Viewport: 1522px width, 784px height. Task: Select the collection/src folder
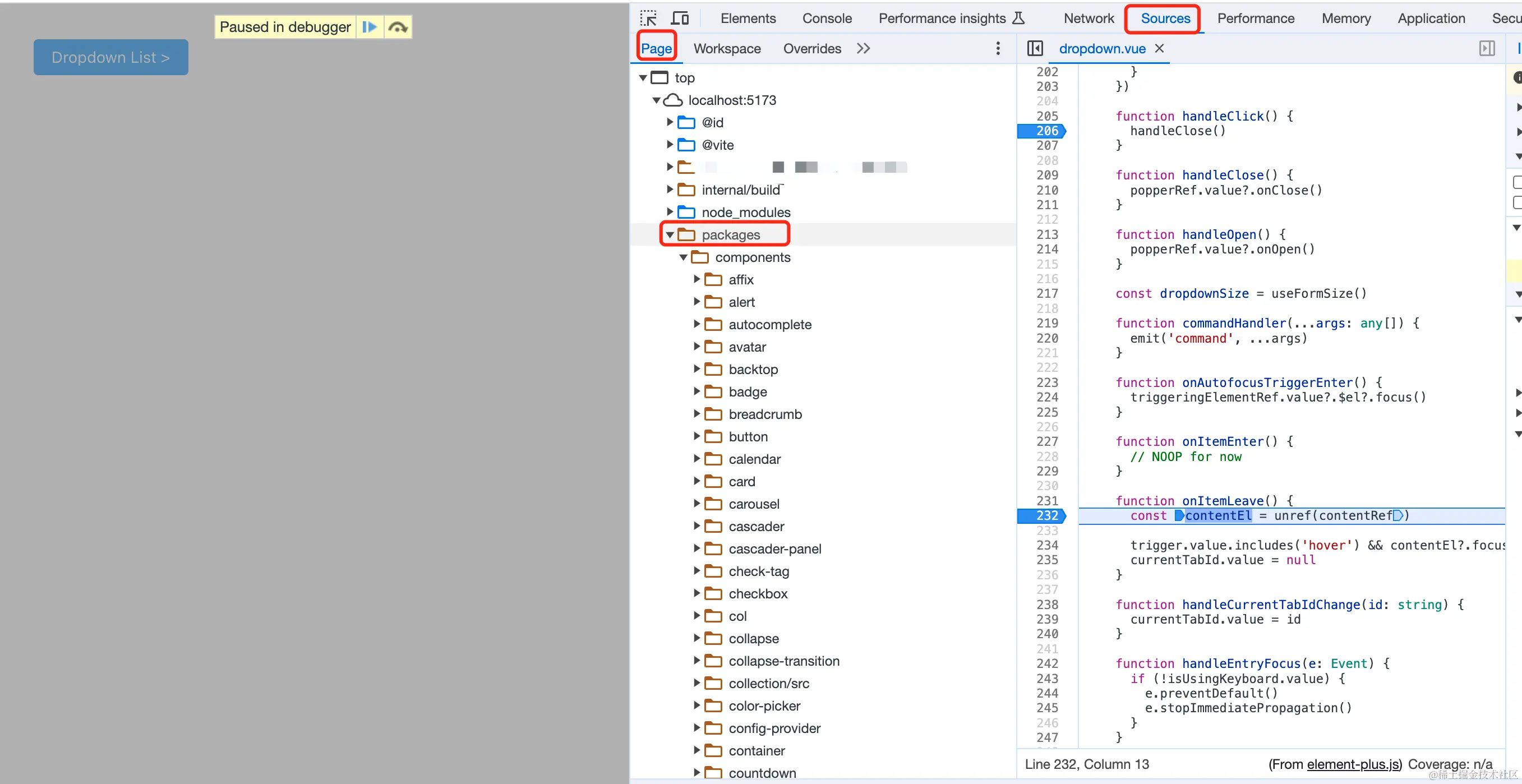769,684
